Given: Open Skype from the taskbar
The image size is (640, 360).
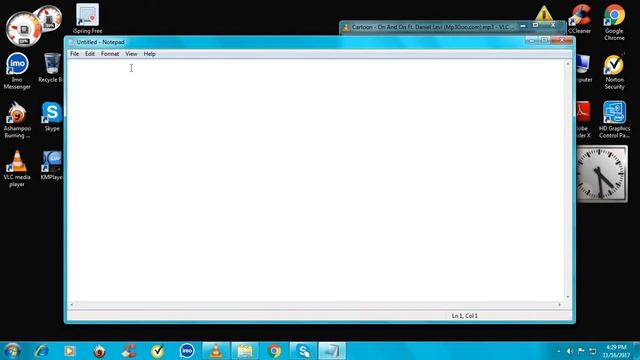Looking at the screenshot, I should 303,351.
